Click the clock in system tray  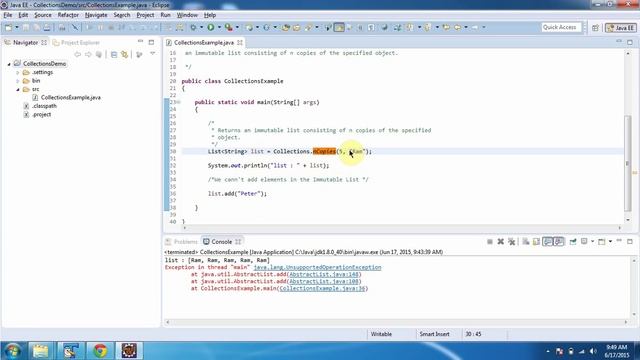[616, 351]
